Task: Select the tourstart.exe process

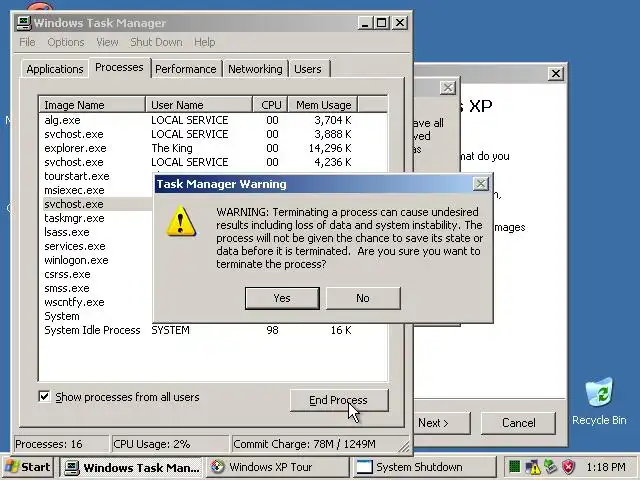Action: (x=77, y=176)
